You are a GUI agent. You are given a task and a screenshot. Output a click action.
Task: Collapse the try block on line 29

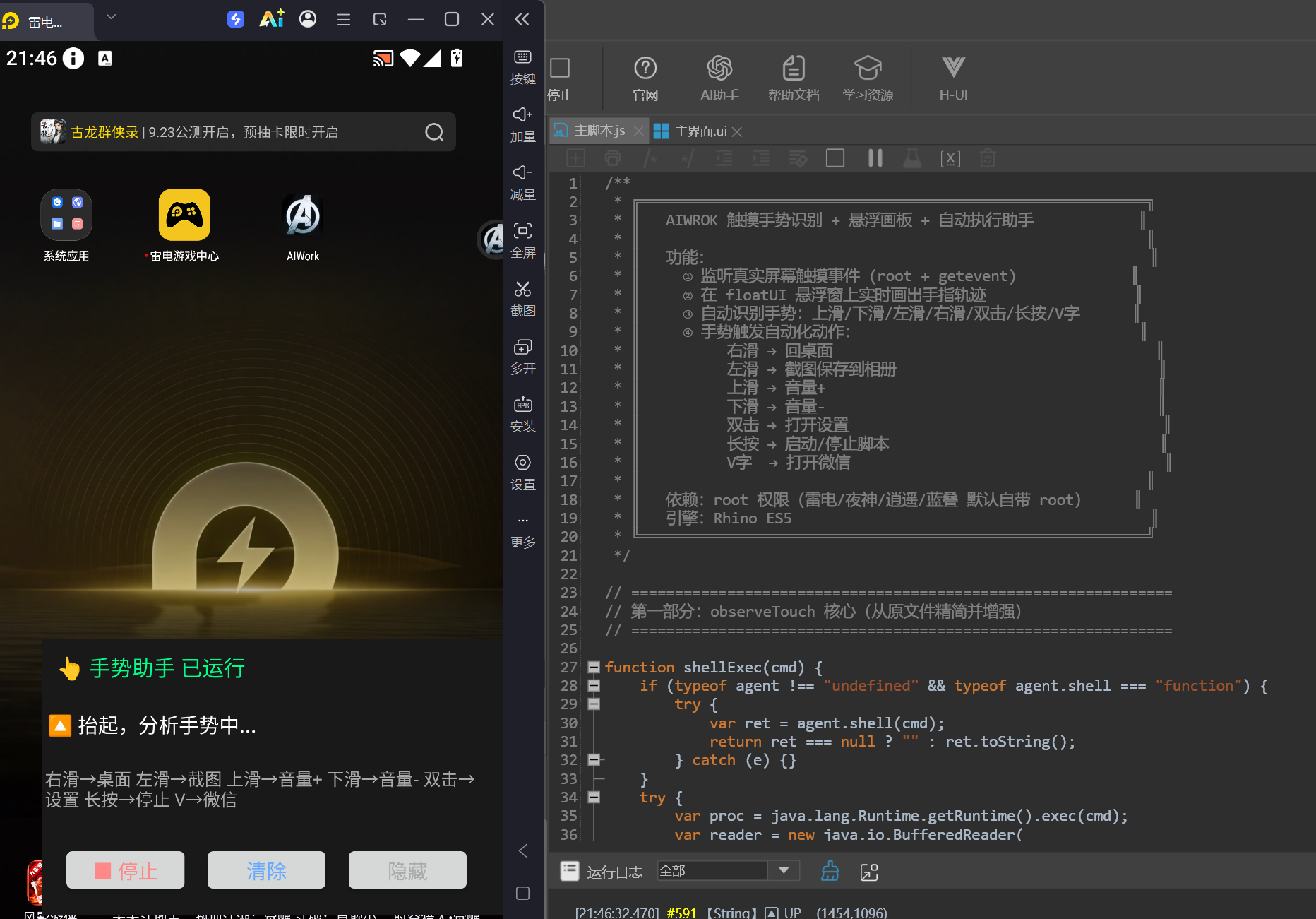tap(594, 704)
